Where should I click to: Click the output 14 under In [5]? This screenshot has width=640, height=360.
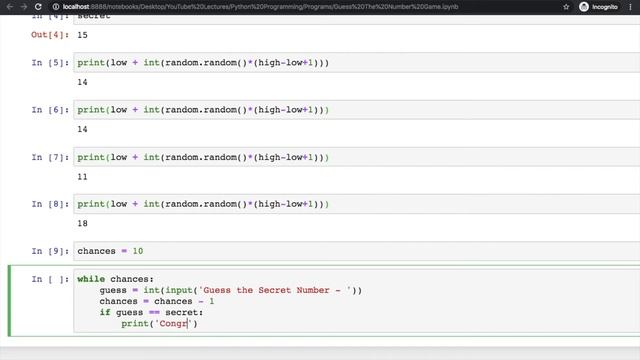tap(82, 82)
